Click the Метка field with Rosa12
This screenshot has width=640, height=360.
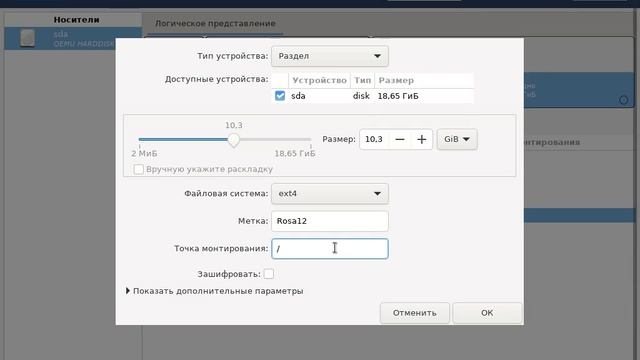click(330, 221)
